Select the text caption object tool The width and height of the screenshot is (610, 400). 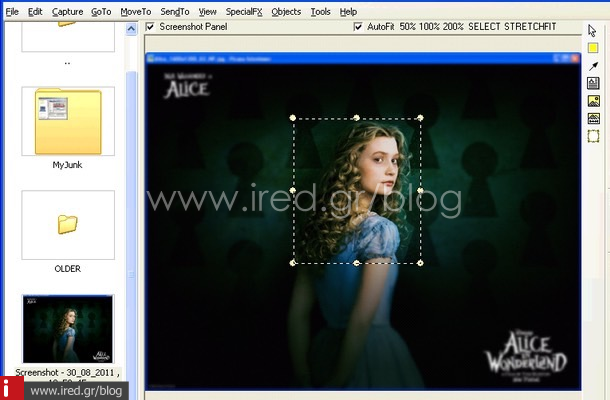click(593, 83)
